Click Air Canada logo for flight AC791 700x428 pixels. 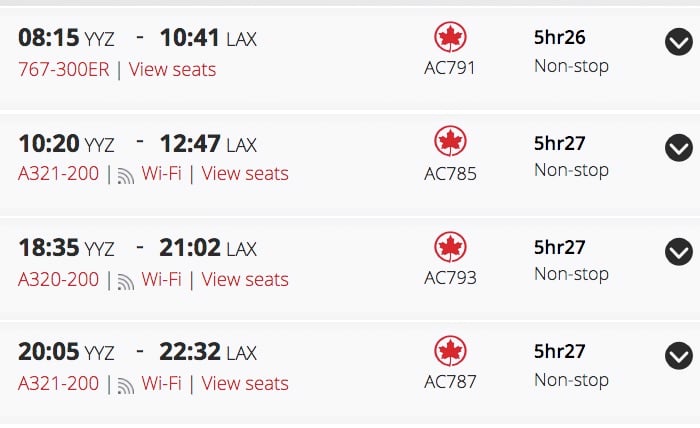click(x=450, y=37)
